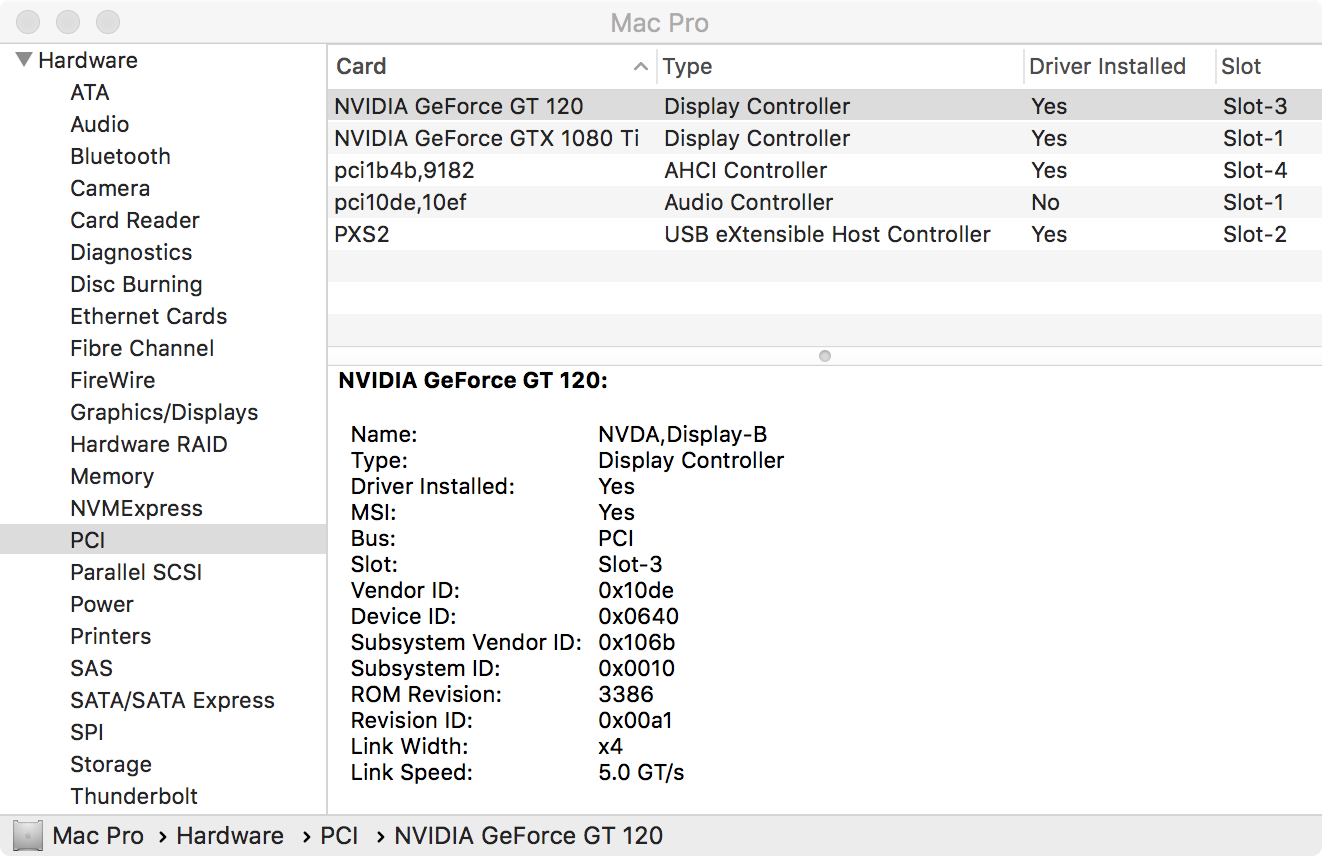
Task: Click the NVDA,Display-B name value
Action: (683, 434)
